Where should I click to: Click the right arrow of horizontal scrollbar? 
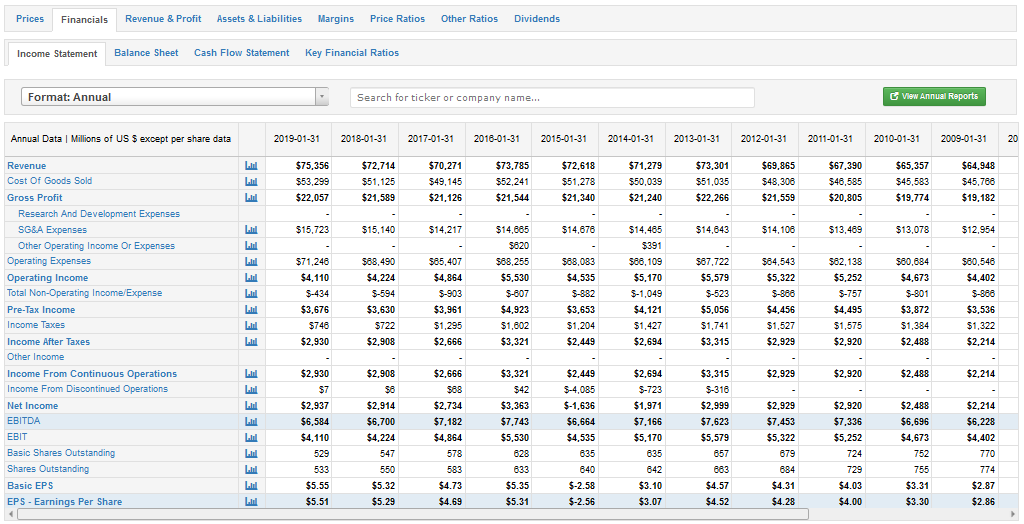click(x=1013, y=515)
